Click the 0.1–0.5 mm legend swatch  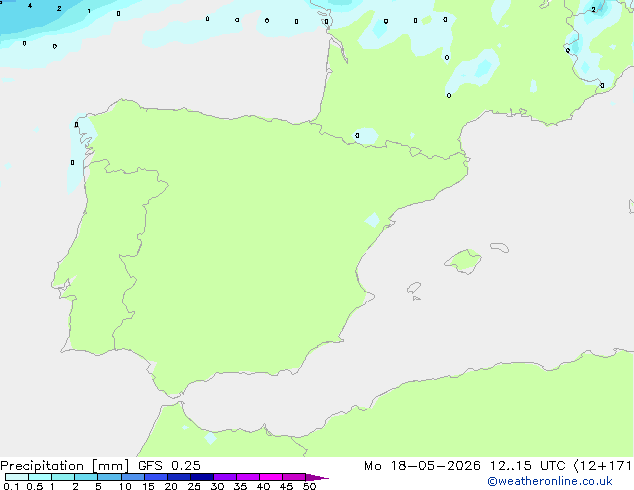pyautogui.click(x=17, y=477)
